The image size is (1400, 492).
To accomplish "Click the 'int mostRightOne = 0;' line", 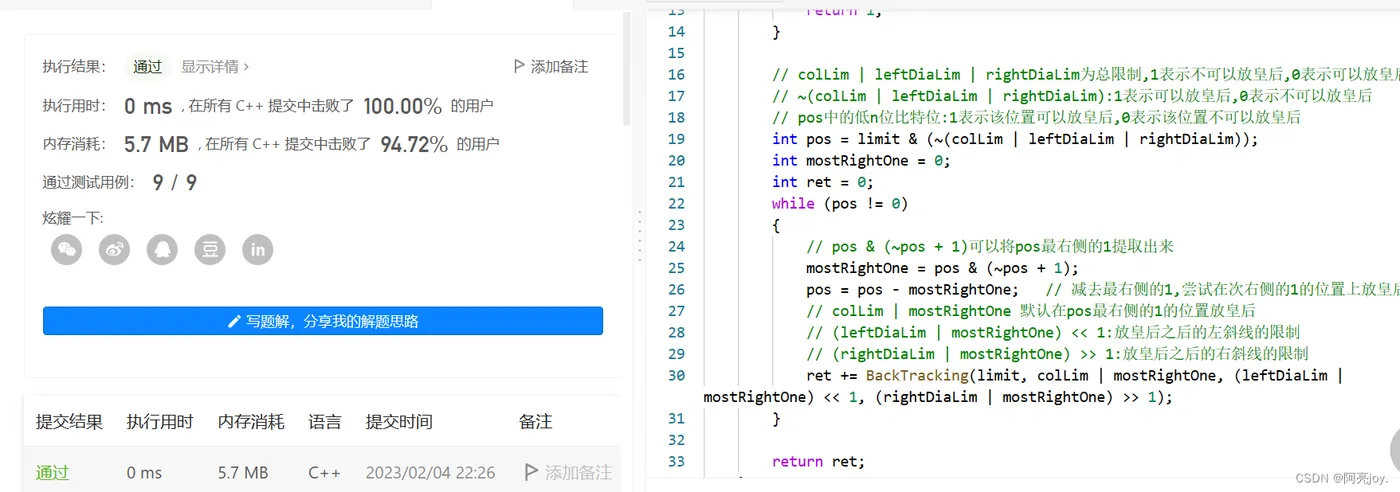I will [861, 160].
